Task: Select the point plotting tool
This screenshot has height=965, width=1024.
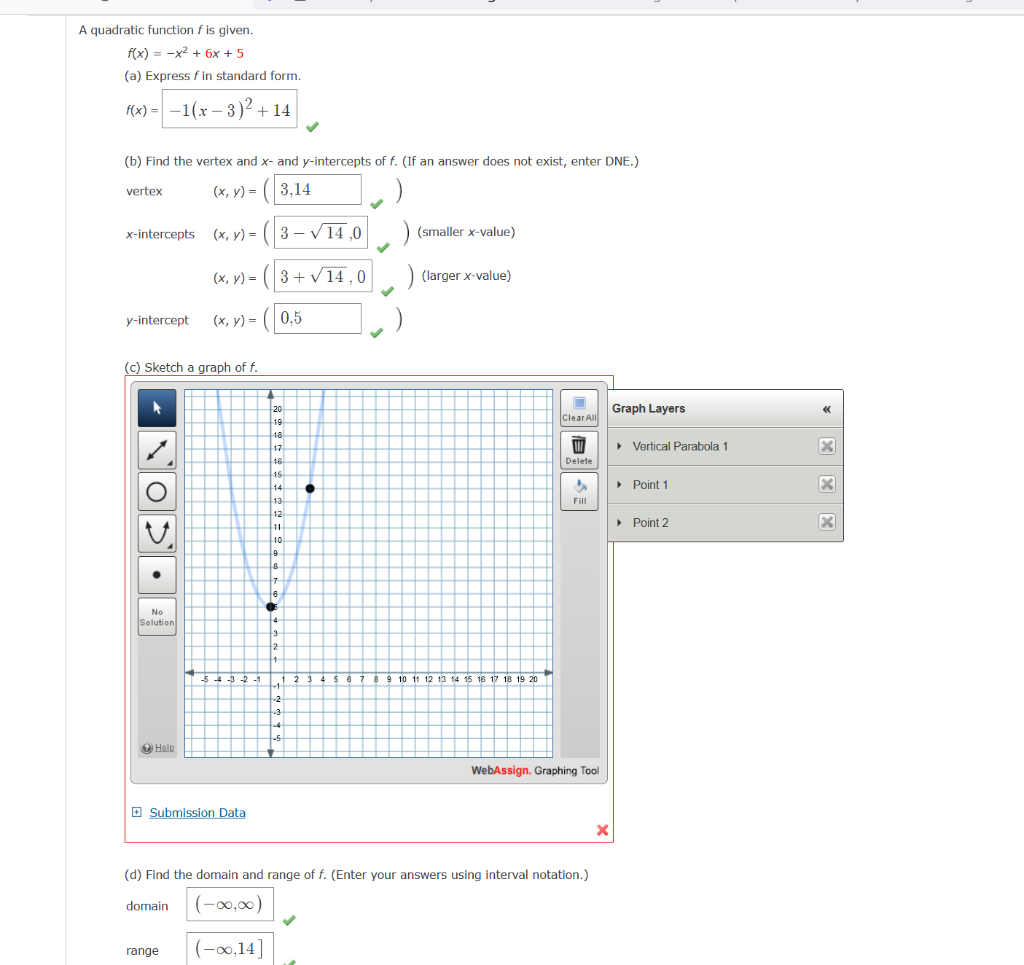Action: click(157, 574)
